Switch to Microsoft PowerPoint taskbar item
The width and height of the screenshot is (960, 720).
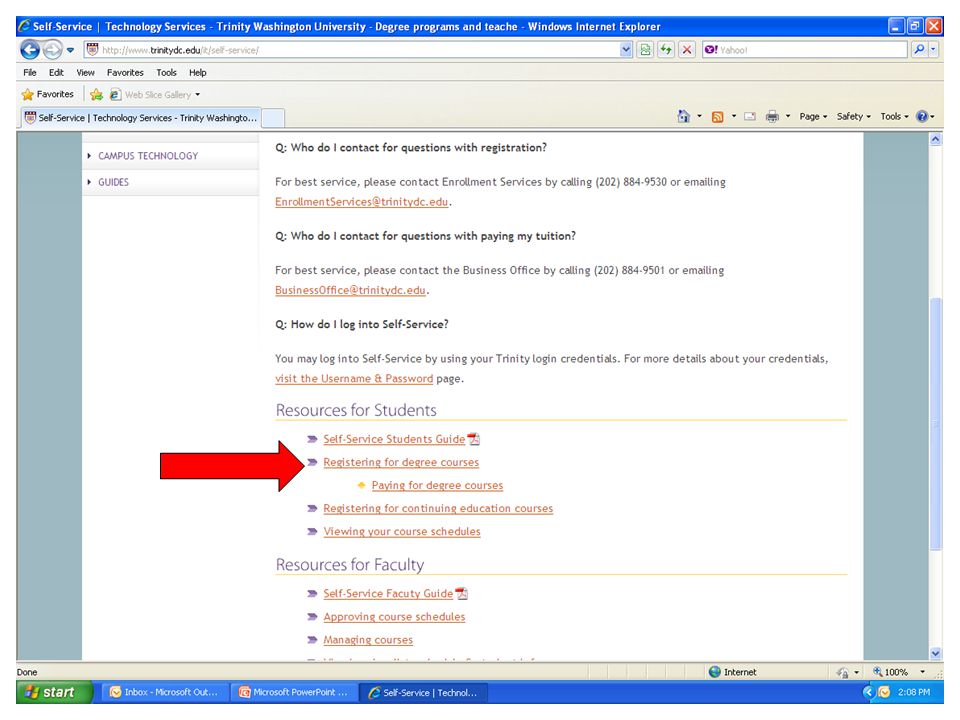(293, 692)
